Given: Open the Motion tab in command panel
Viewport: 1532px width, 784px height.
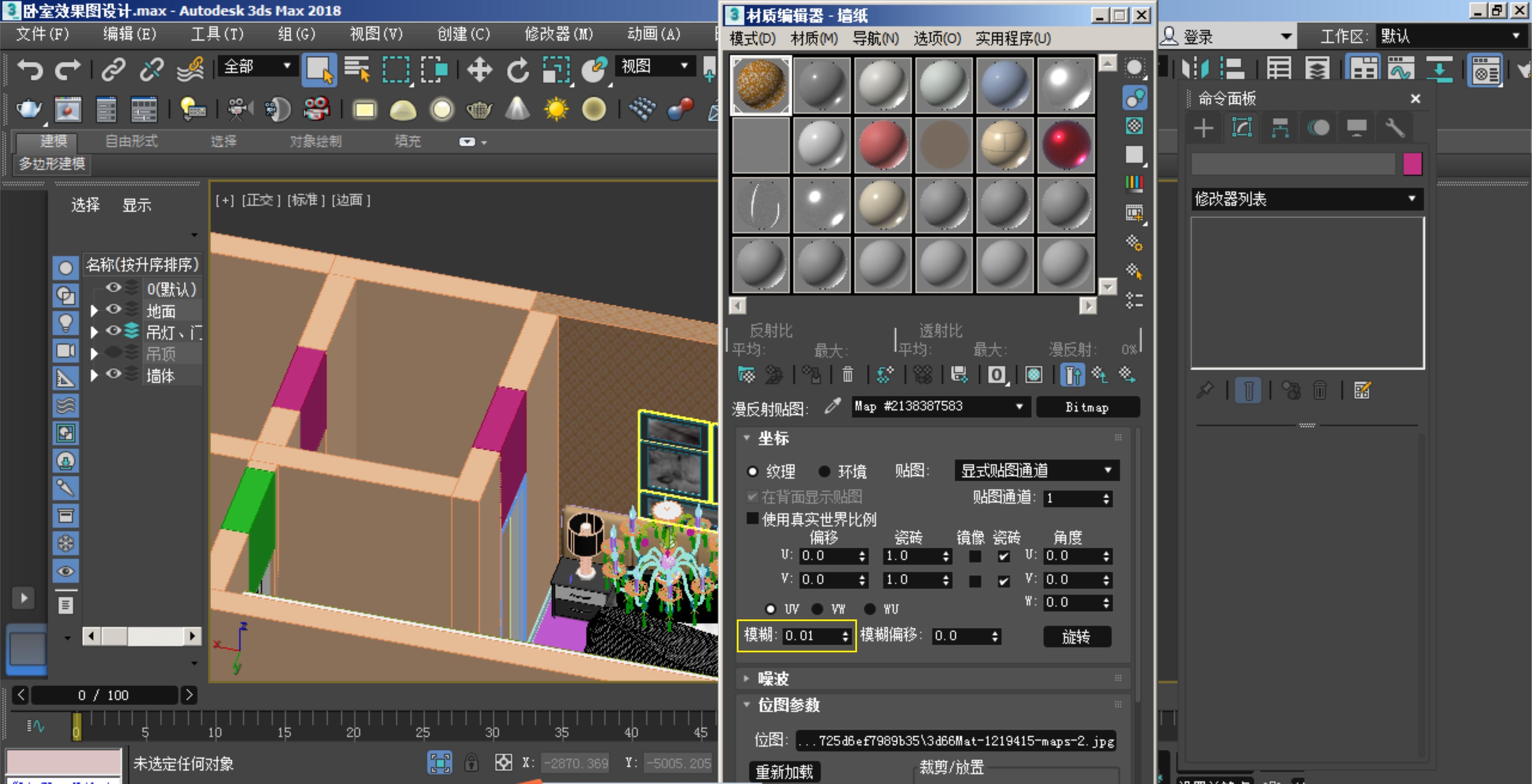Looking at the screenshot, I should click(1319, 128).
